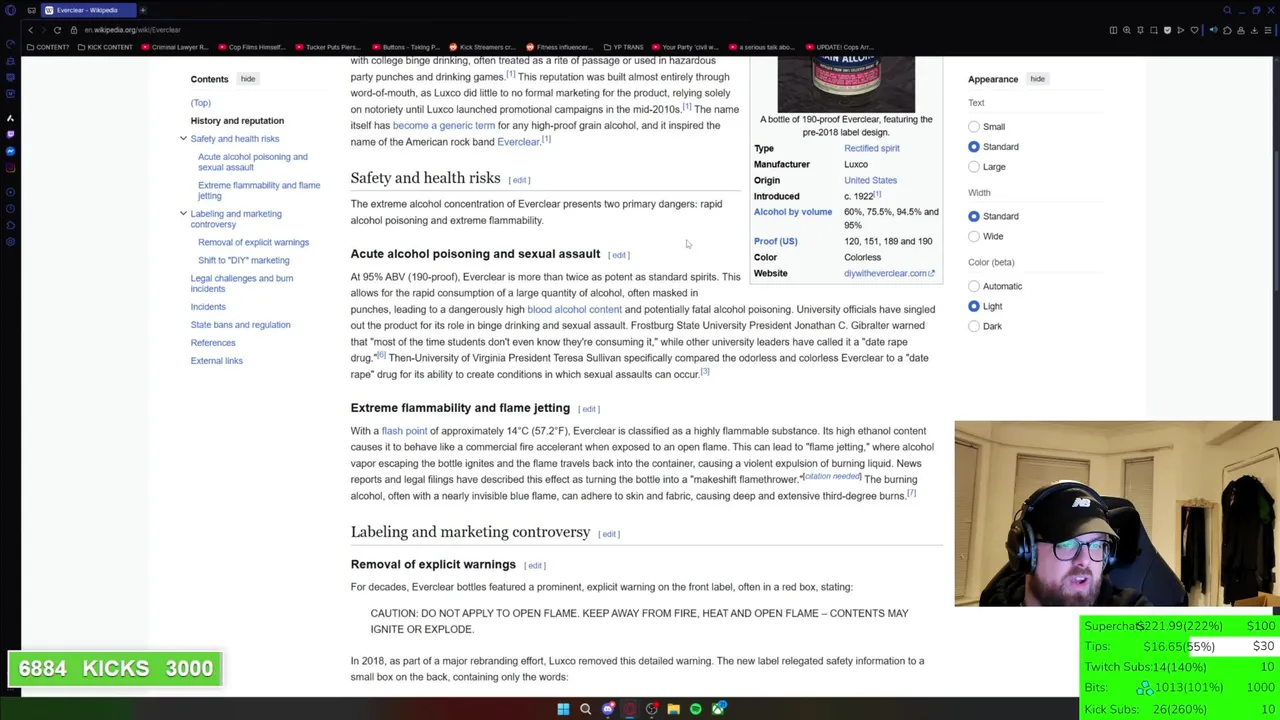This screenshot has height=720, width=1280.
Task: Open history clock icon in sidebar
Action: [x=10, y=209]
